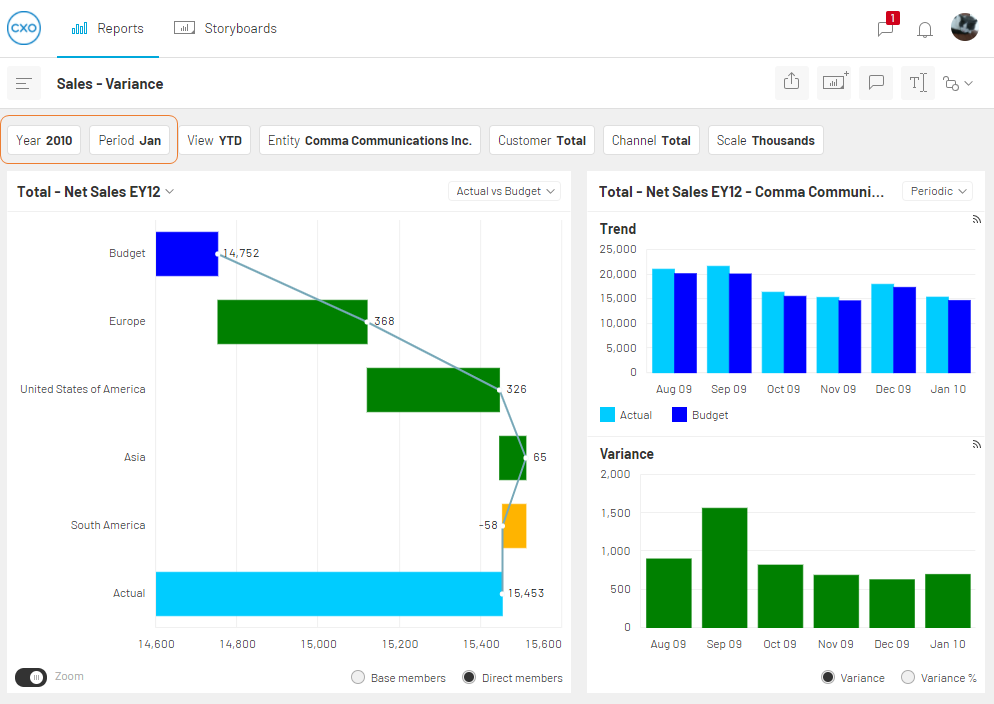Screen dimensions: 994x704
Task: Open the Actual vs Budget dropdown
Action: click(x=505, y=191)
